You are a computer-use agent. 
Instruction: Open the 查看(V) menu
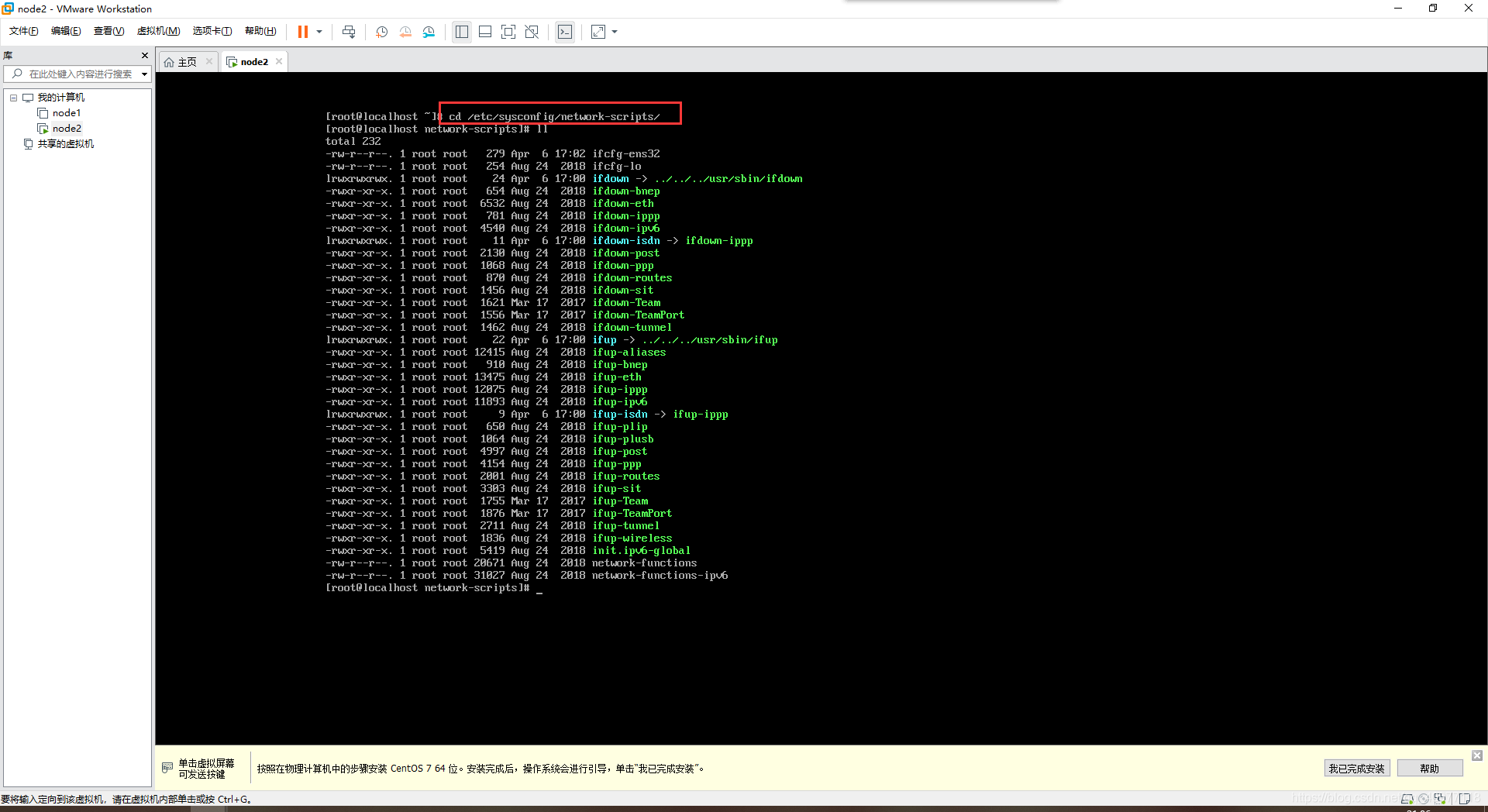[108, 31]
